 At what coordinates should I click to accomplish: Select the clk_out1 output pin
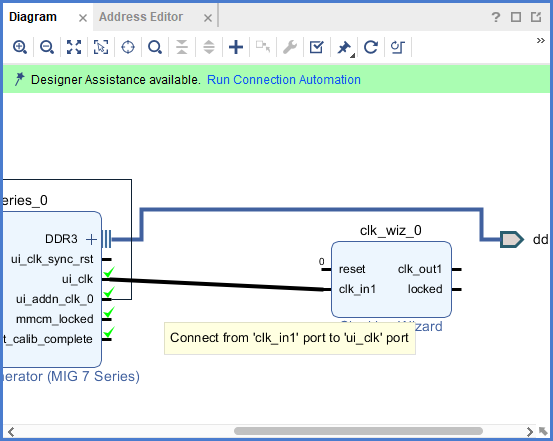tap(420, 269)
